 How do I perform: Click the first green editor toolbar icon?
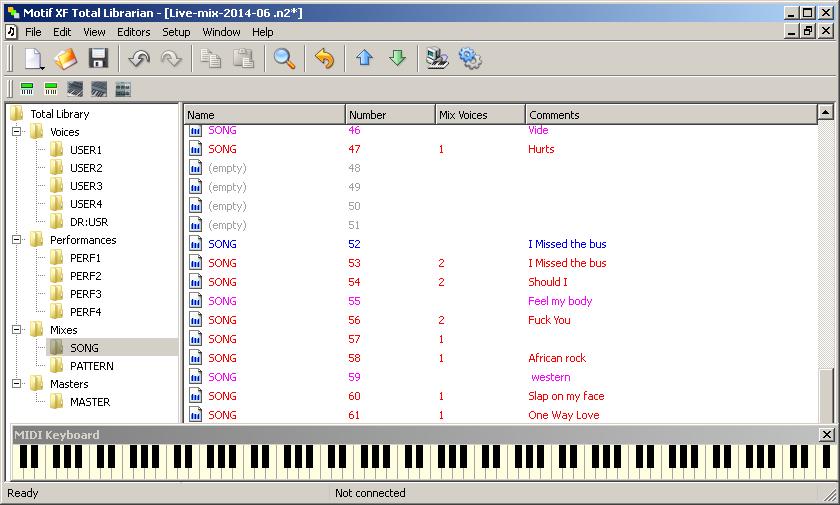click(27, 88)
